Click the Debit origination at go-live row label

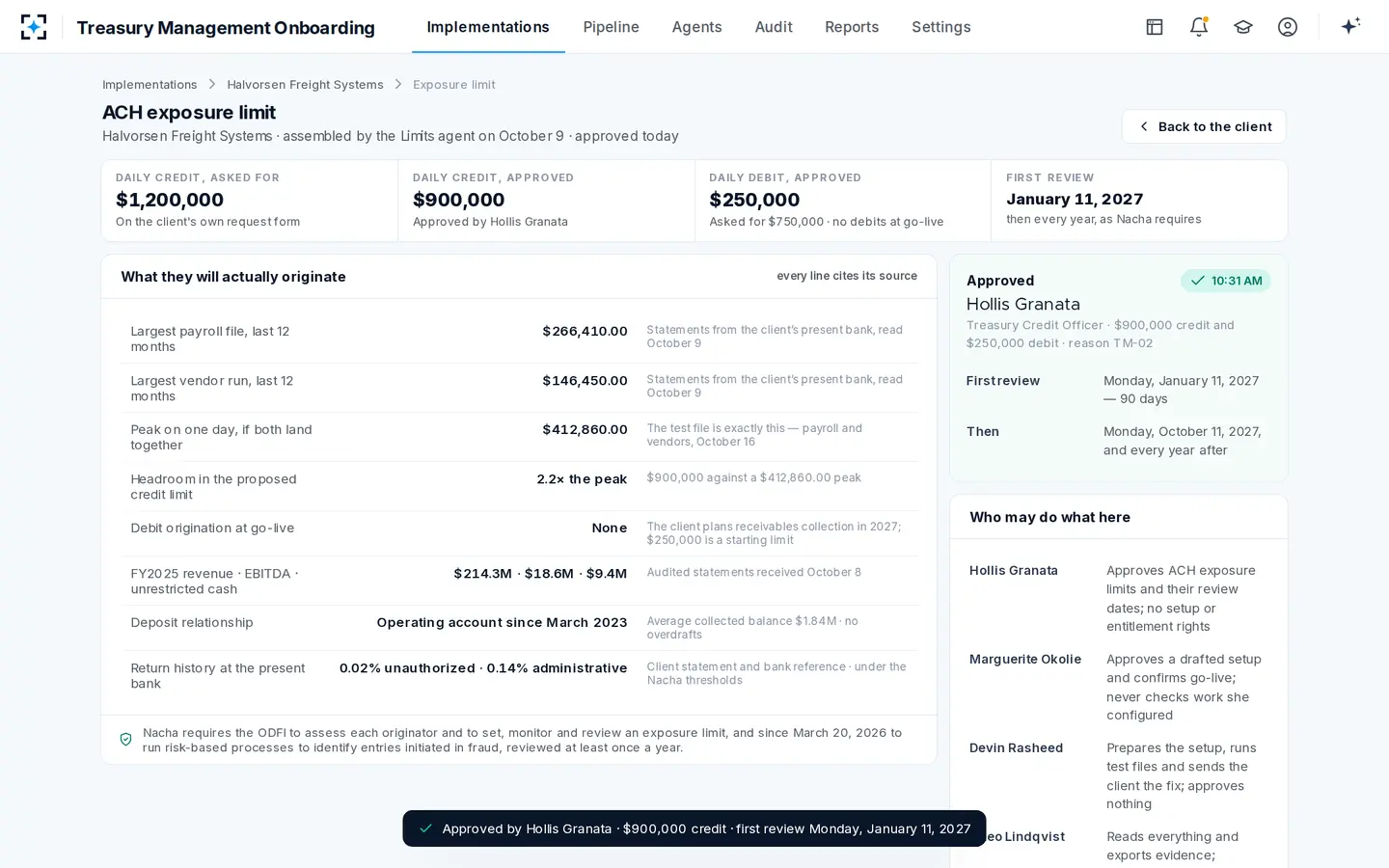(212, 528)
